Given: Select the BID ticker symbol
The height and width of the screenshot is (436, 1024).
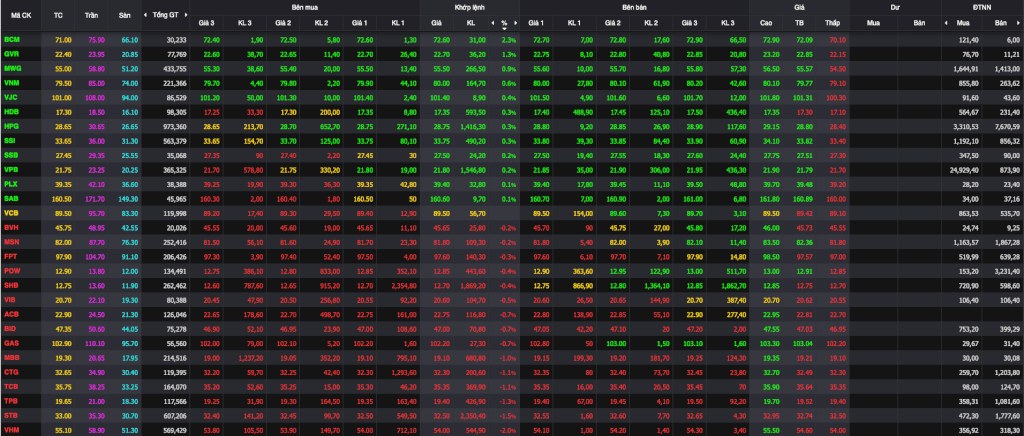Looking at the screenshot, I should [10, 328].
